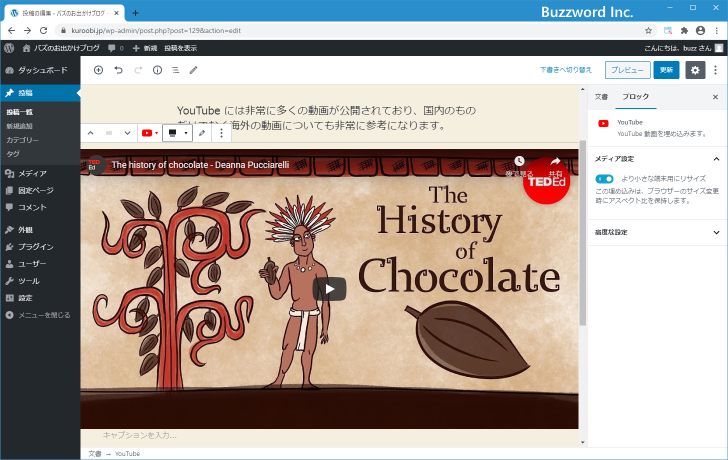The image size is (728, 460).
Task: Click the editor vertical scrollbar
Action: tap(583, 232)
